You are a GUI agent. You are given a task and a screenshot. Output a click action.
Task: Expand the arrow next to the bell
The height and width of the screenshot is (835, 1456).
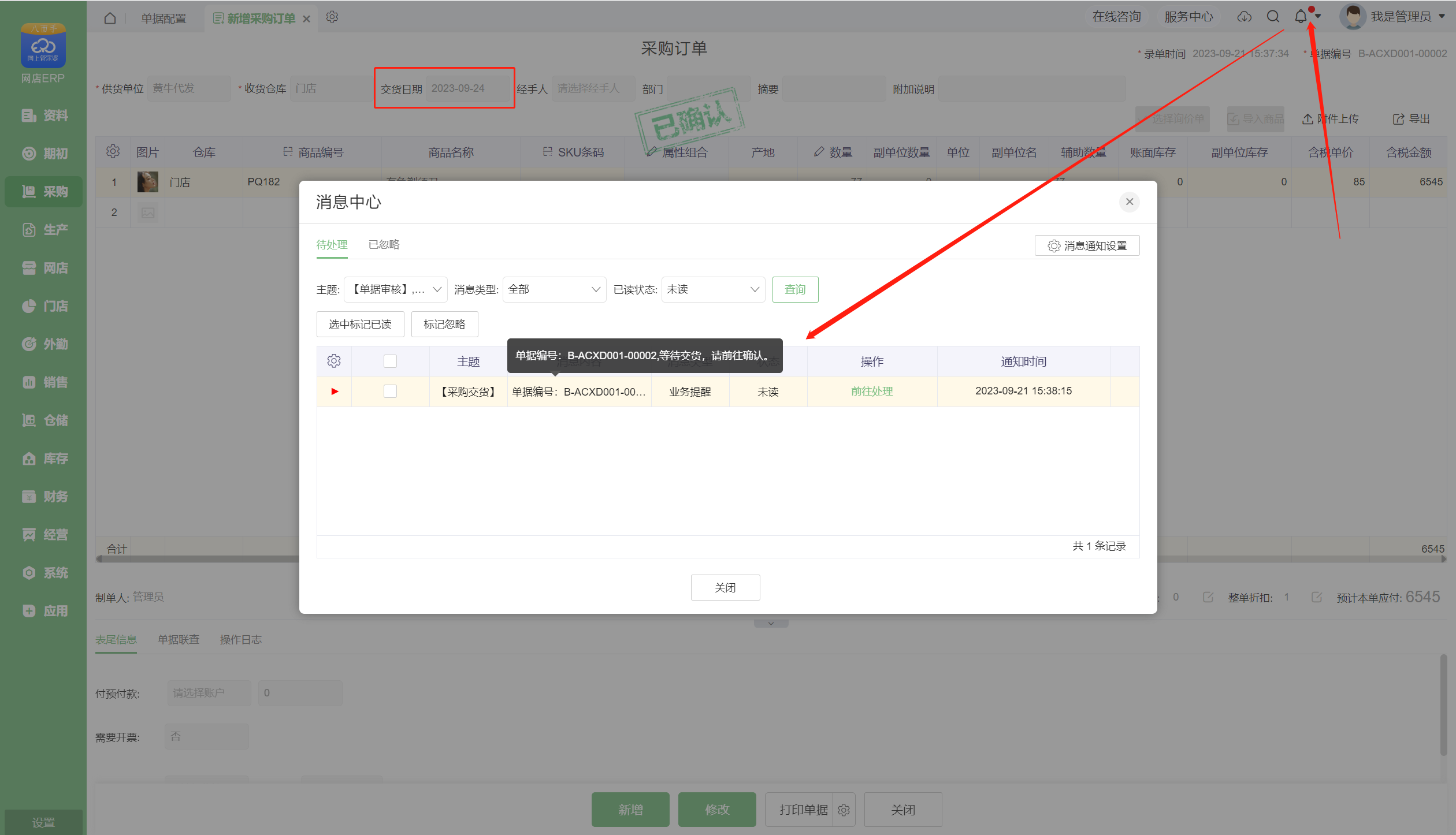pyautogui.click(x=1317, y=17)
